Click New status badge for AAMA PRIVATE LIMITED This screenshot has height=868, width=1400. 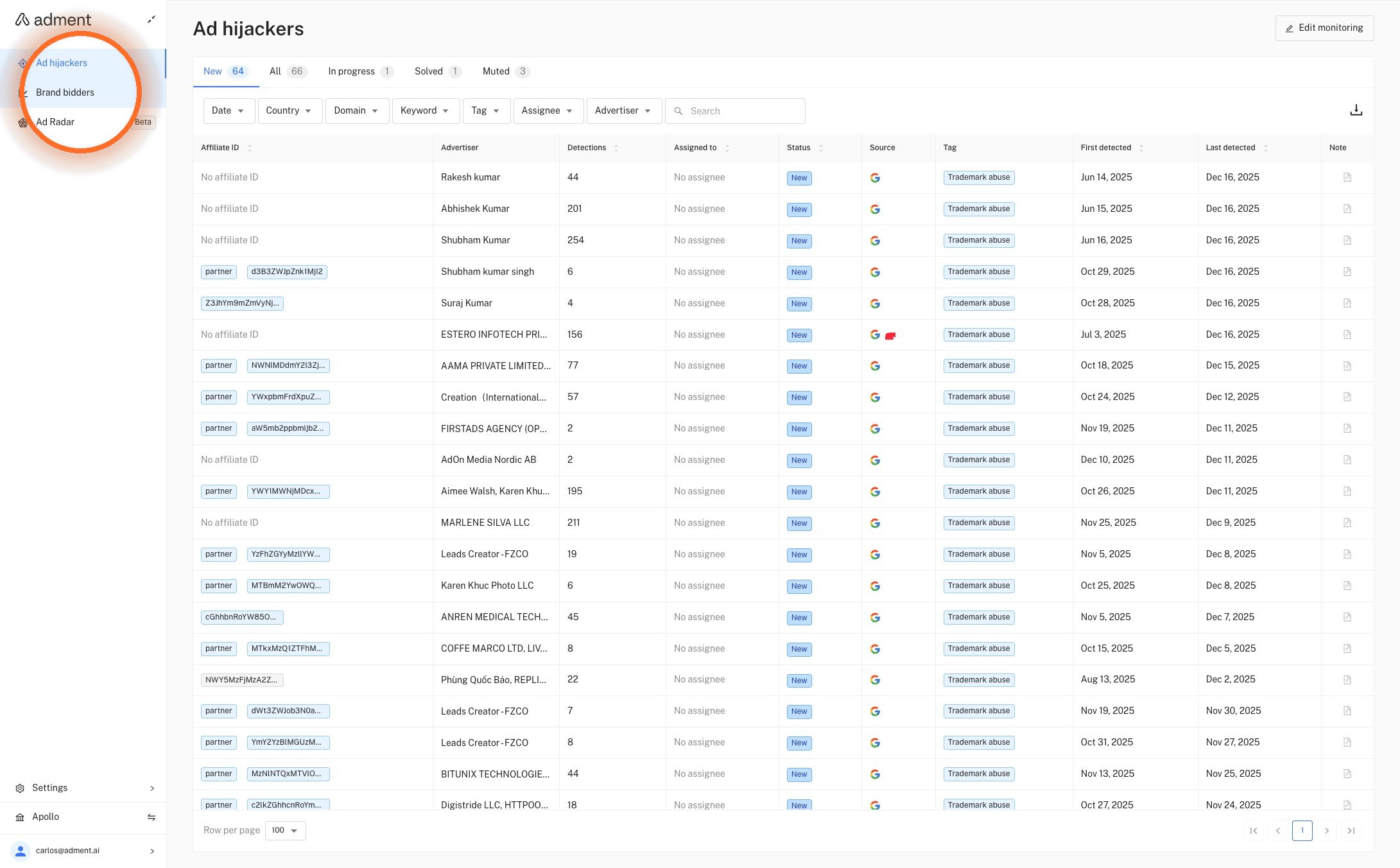pyautogui.click(x=799, y=367)
